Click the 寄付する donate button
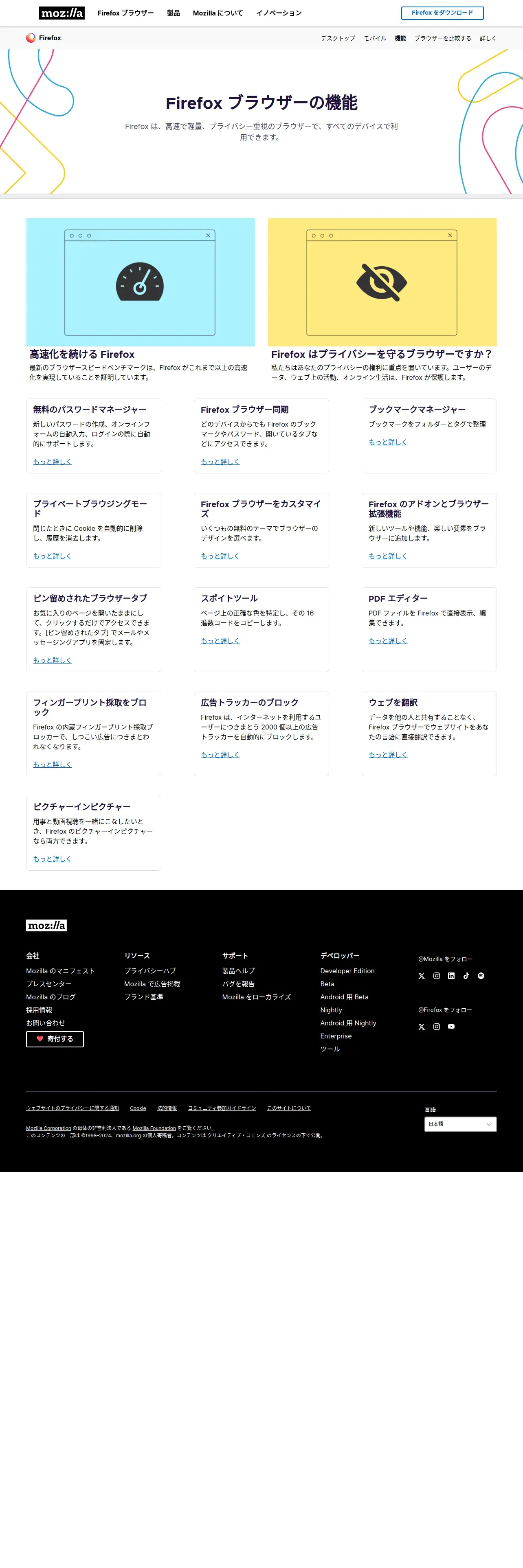This screenshot has width=523, height=1568. pos(55,1039)
